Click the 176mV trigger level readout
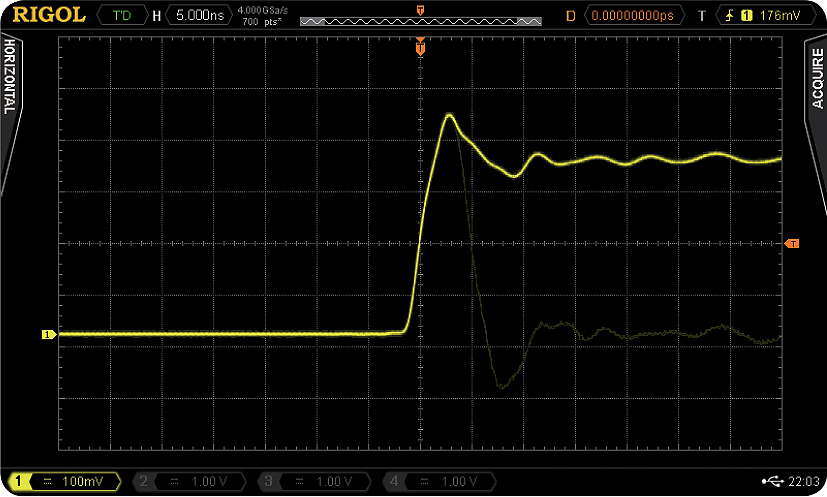 (x=780, y=16)
